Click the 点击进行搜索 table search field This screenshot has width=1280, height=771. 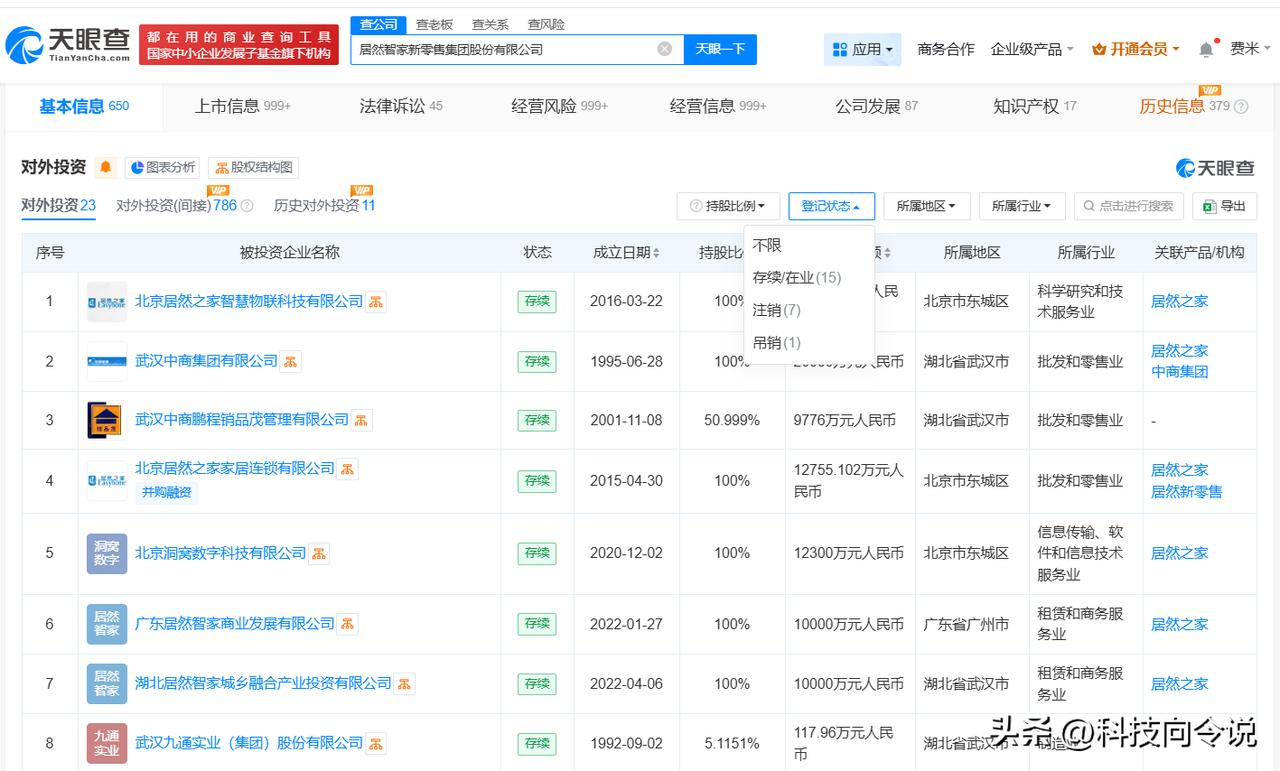click(1129, 206)
